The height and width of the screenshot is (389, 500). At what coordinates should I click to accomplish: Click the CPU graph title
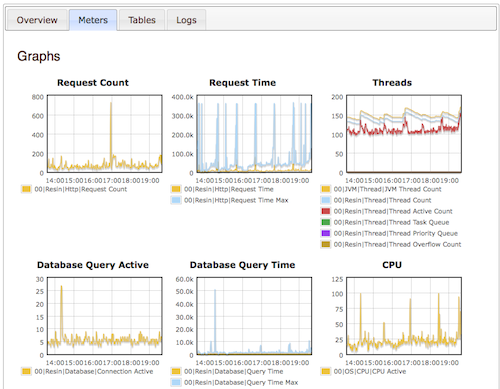coord(392,265)
